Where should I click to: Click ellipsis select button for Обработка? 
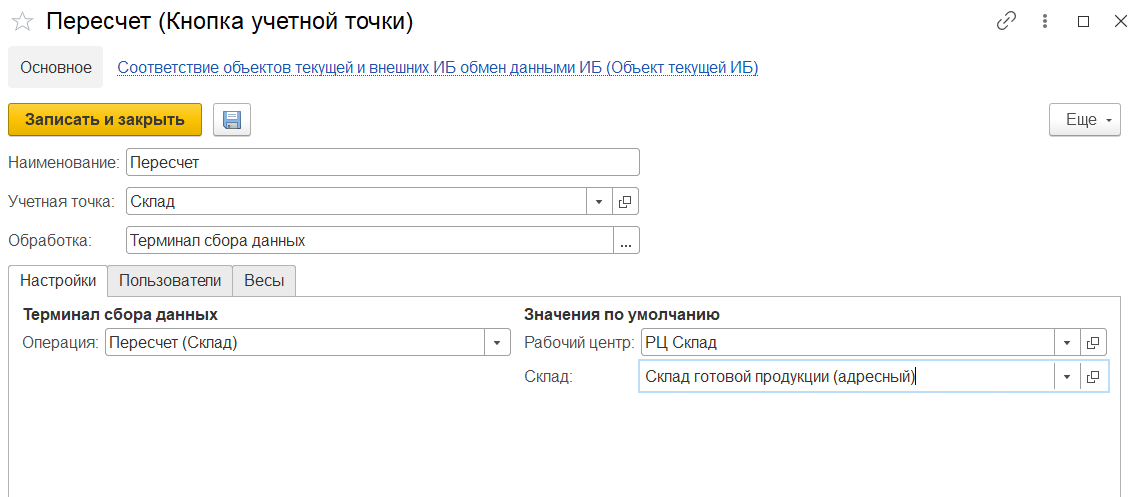pos(625,241)
